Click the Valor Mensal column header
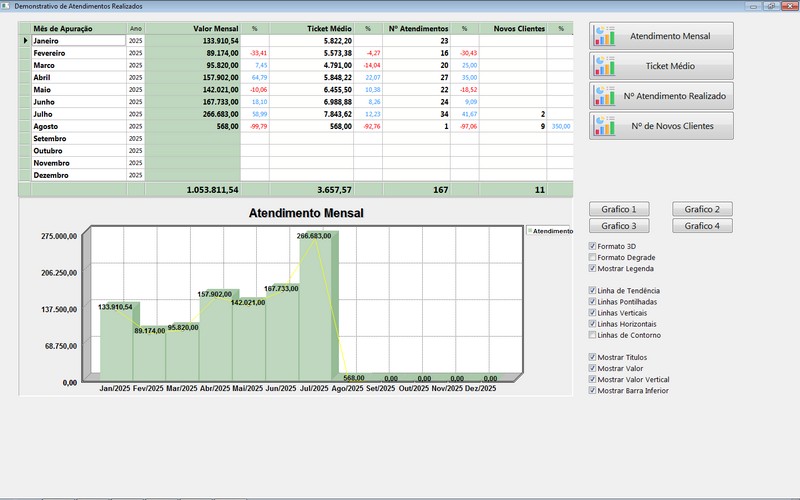 click(x=193, y=29)
